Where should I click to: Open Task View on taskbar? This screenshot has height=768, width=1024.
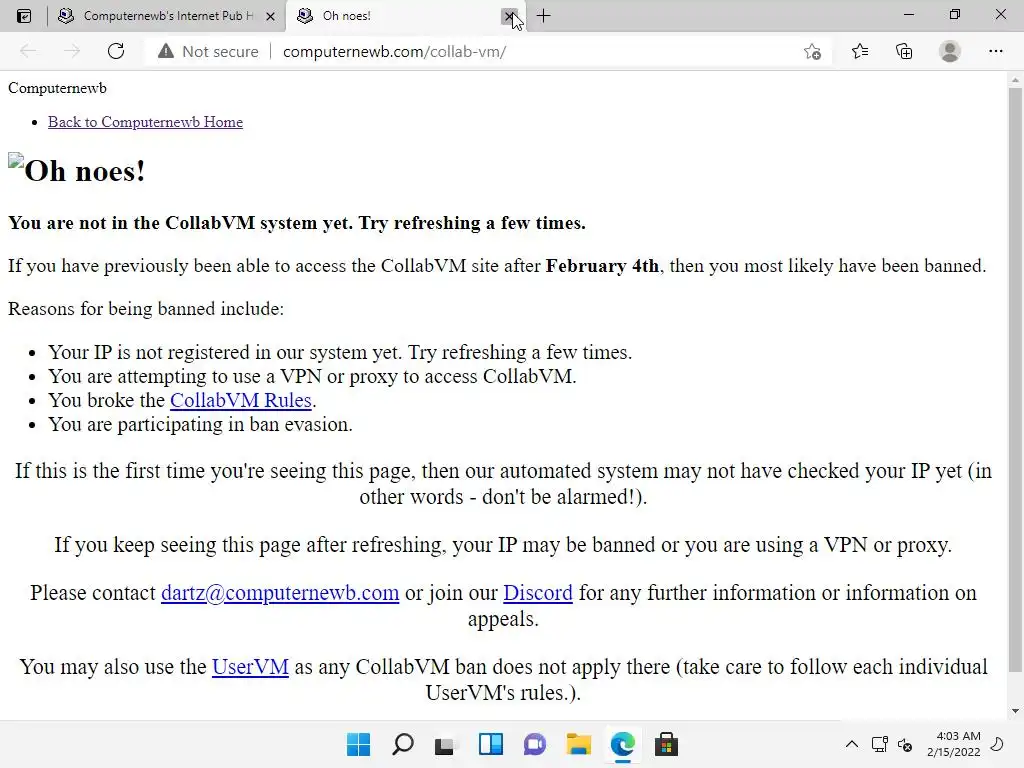(446, 744)
